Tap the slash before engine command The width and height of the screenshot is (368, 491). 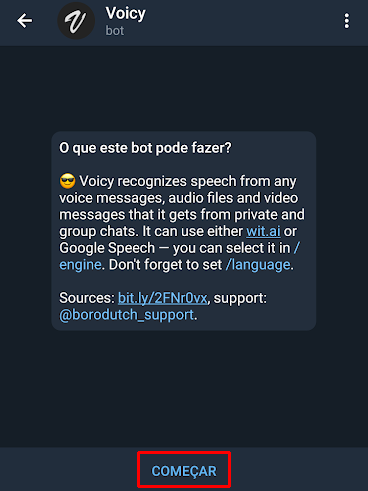297,248
